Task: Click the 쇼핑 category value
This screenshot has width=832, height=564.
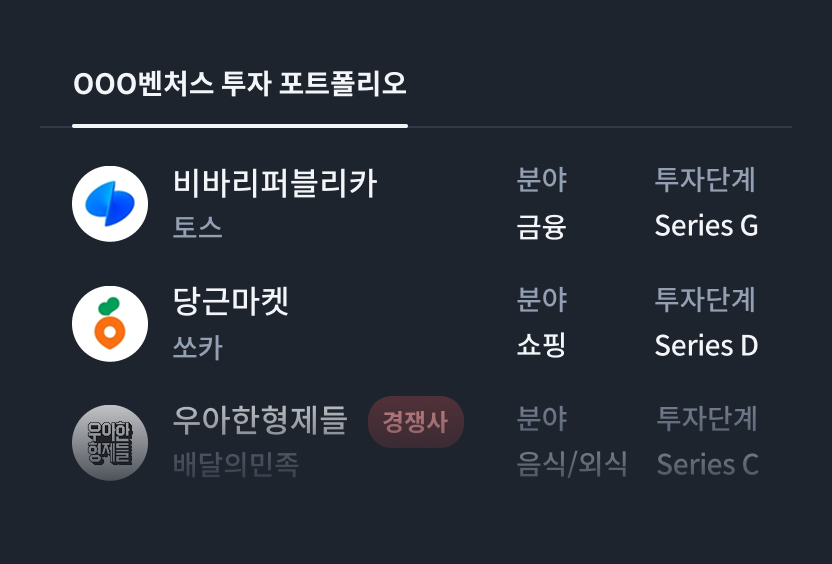Action: (542, 346)
